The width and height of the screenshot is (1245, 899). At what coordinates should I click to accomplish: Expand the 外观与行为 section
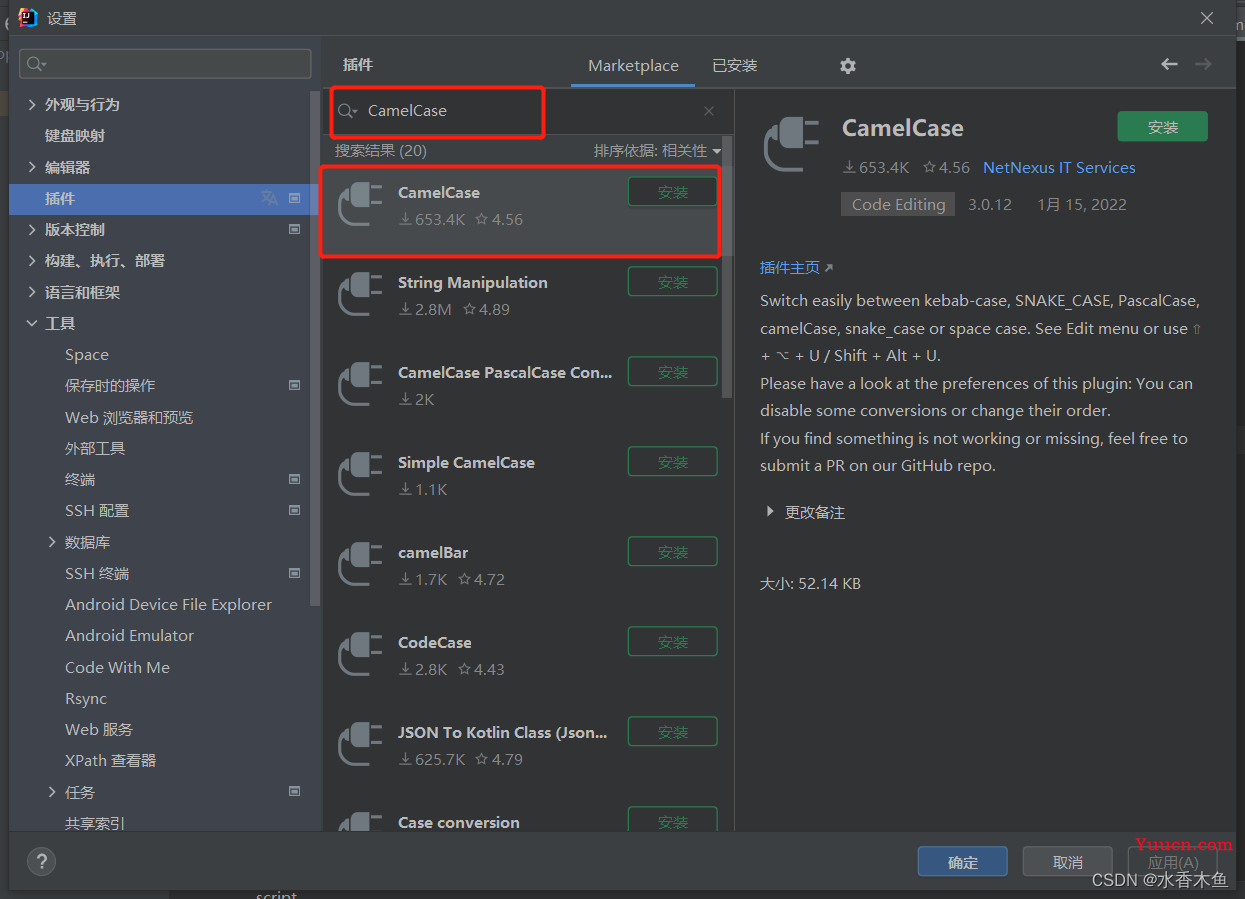(32, 104)
